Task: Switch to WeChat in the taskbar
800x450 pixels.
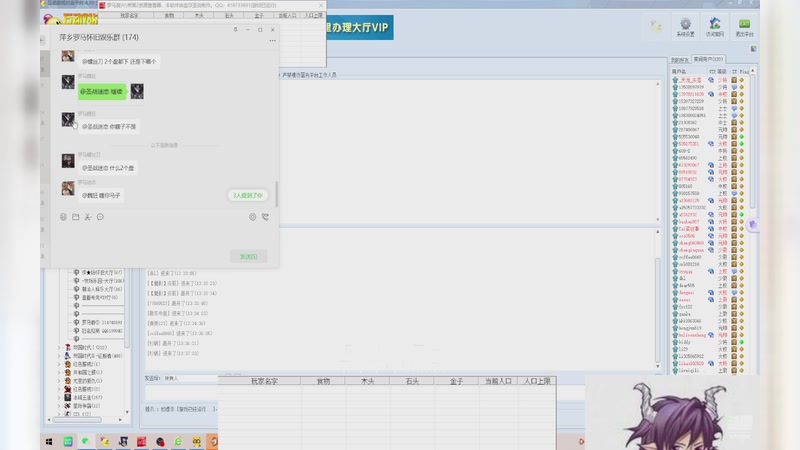Action: coord(86,441)
